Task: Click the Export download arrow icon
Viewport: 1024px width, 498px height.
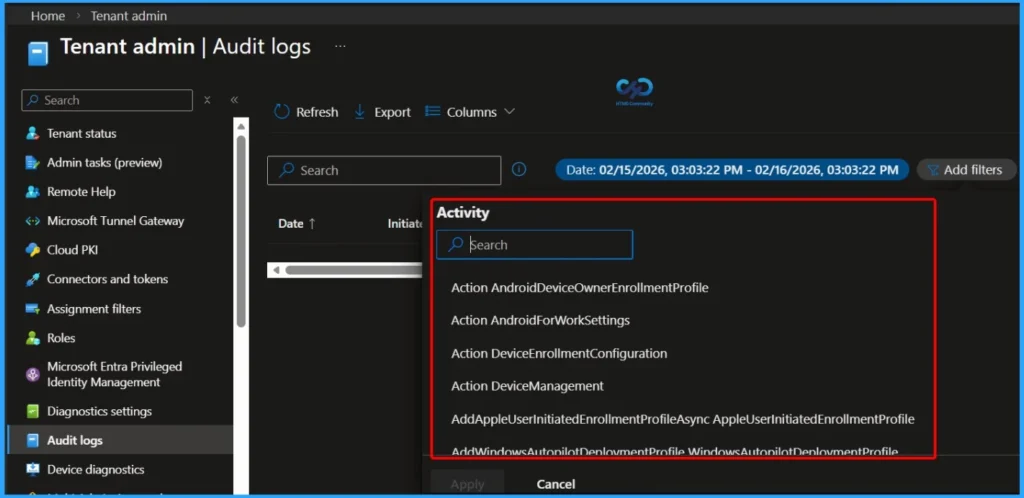Action: (359, 112)
